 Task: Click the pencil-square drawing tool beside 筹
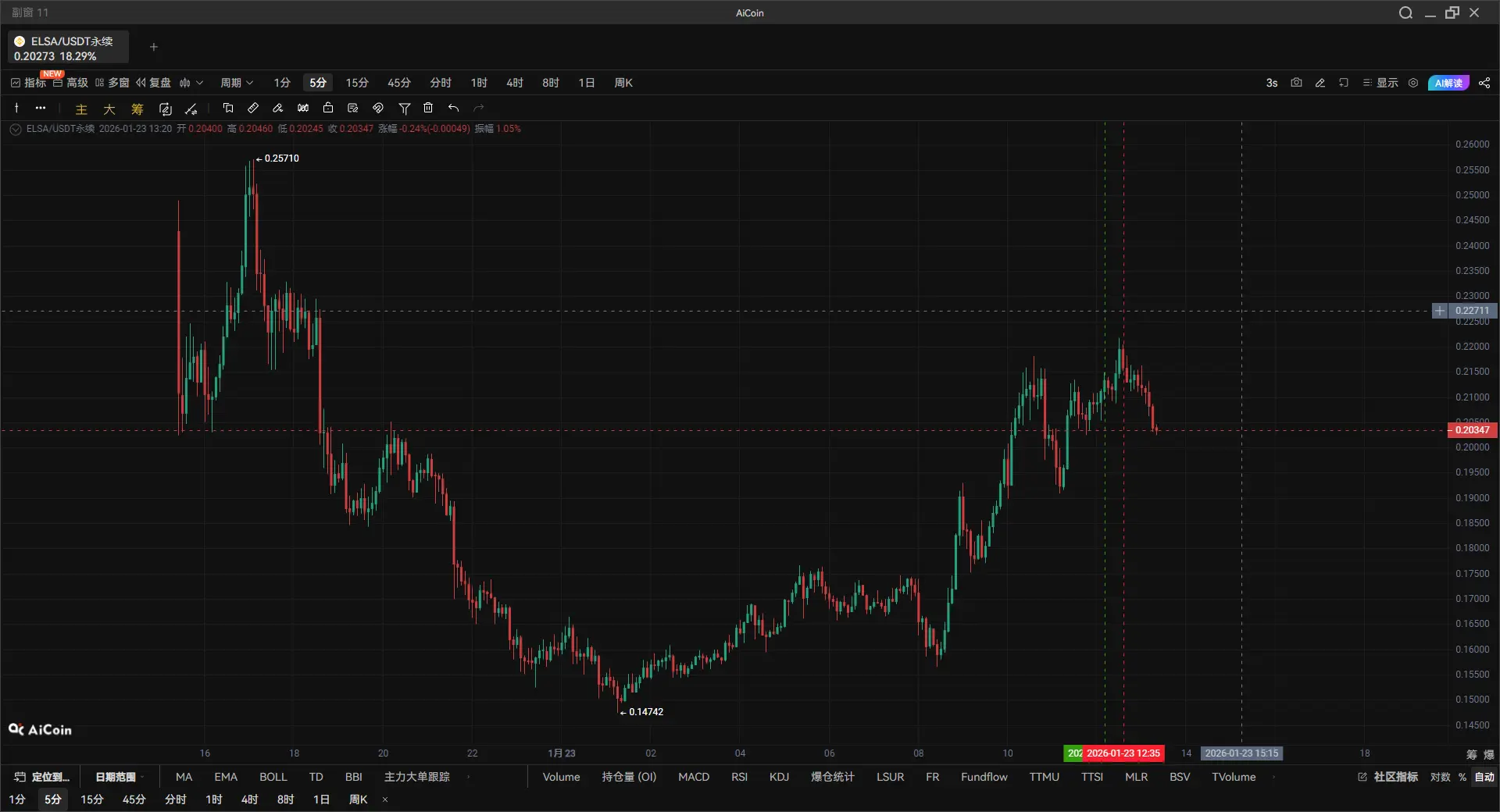165,109
